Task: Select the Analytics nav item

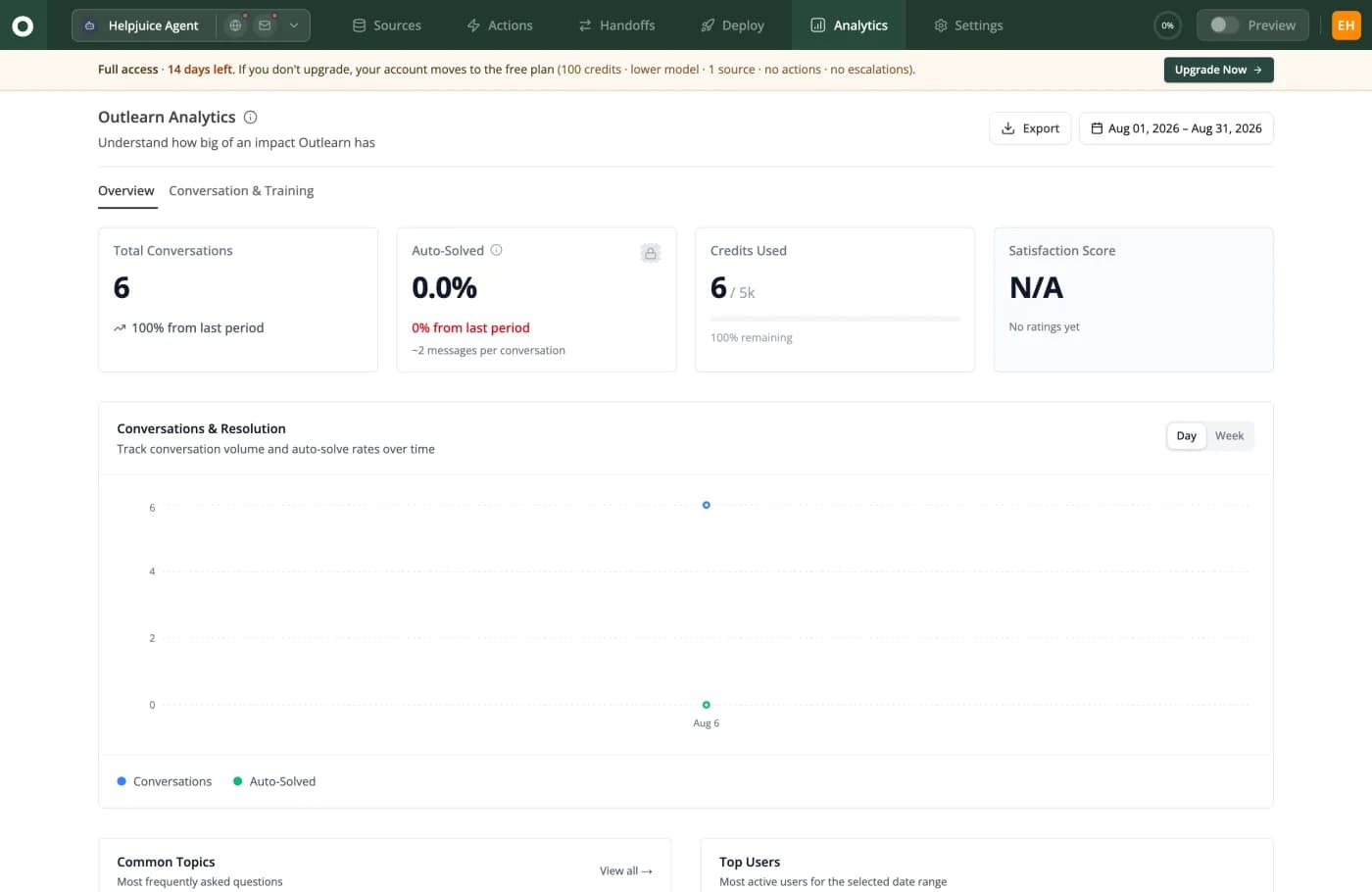Action: pos(849,25)
